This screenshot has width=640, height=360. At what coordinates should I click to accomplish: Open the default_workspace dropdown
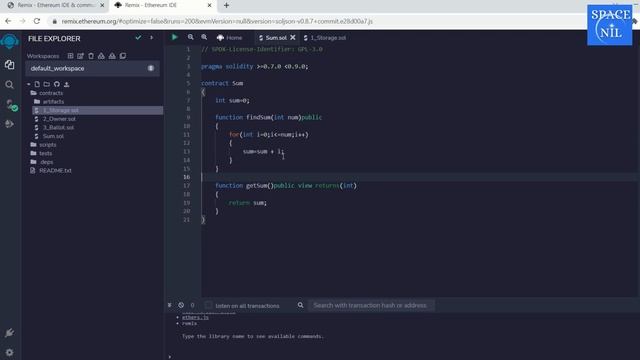pos(92,68)
